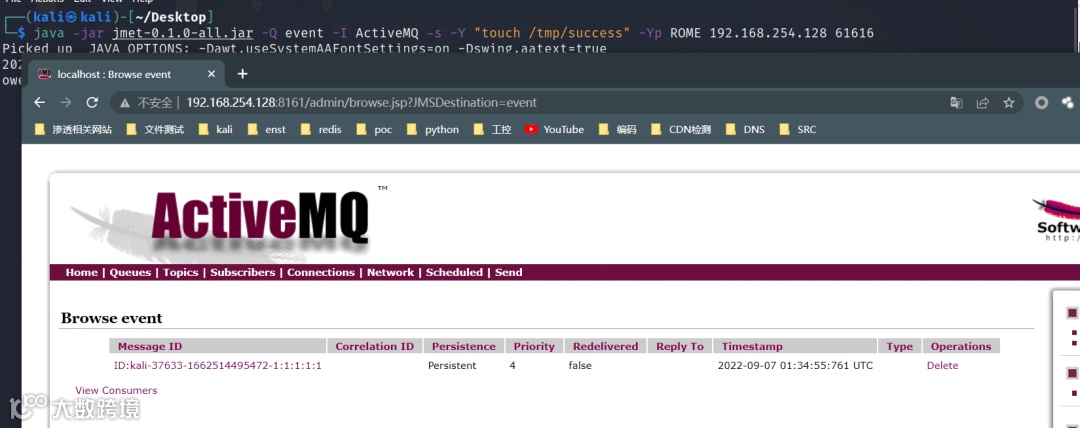Open the enst bookmark folder
This screenshot has width=1080, height=428.
coord(267,129)
